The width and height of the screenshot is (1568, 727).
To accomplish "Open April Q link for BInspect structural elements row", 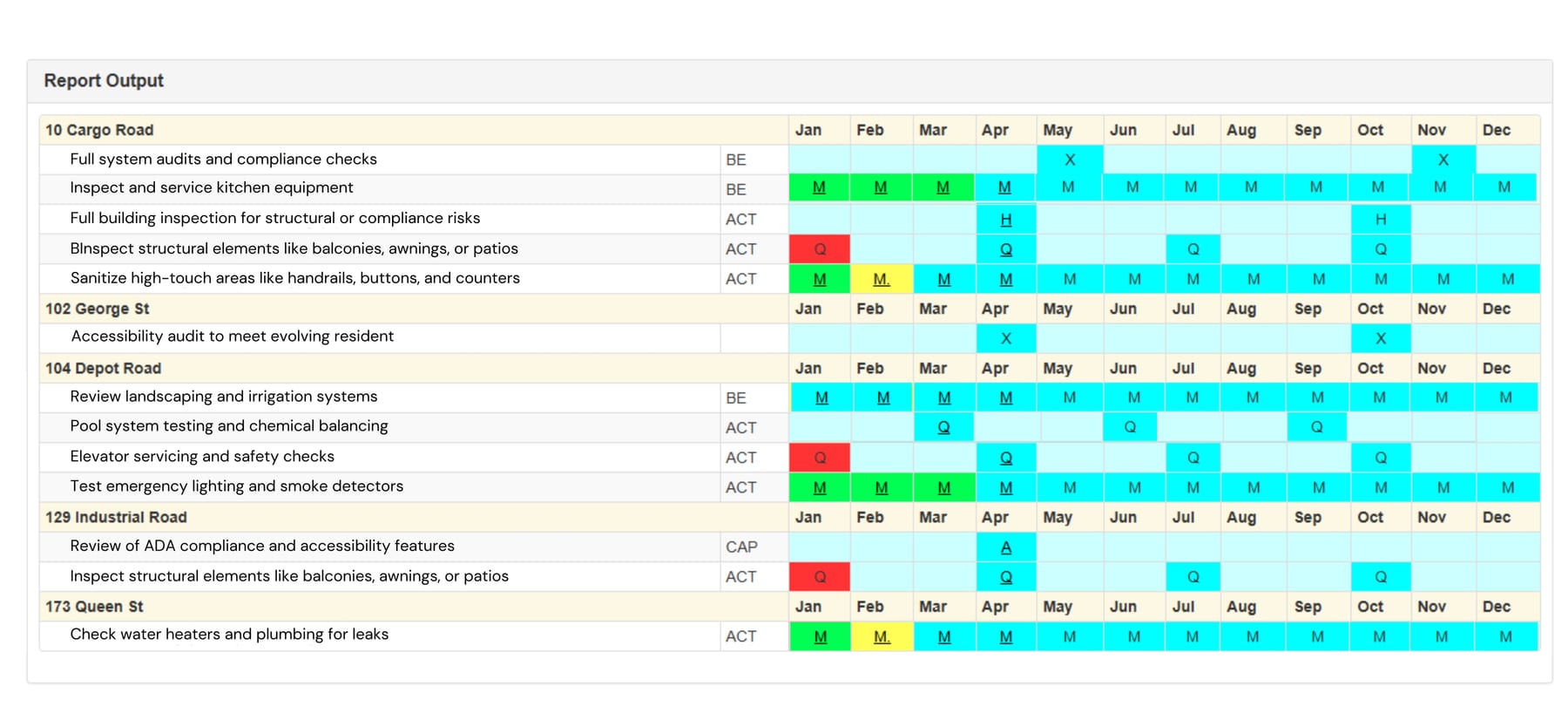I will (1006, 249).
